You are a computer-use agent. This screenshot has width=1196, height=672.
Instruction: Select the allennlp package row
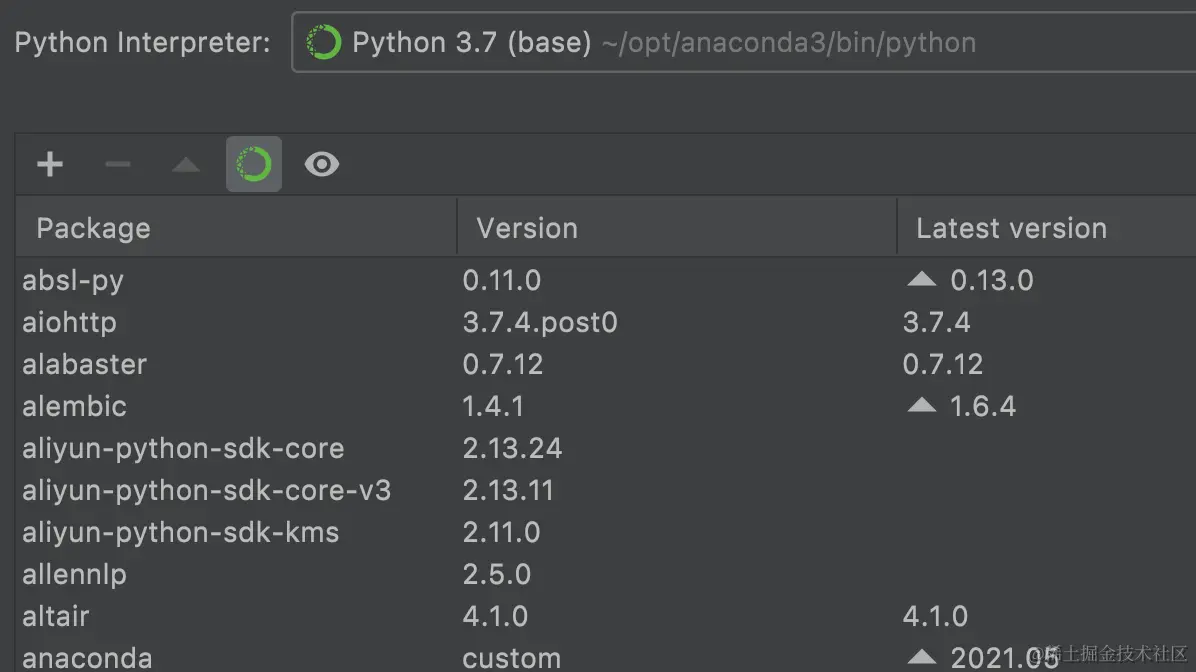(74, 575)
